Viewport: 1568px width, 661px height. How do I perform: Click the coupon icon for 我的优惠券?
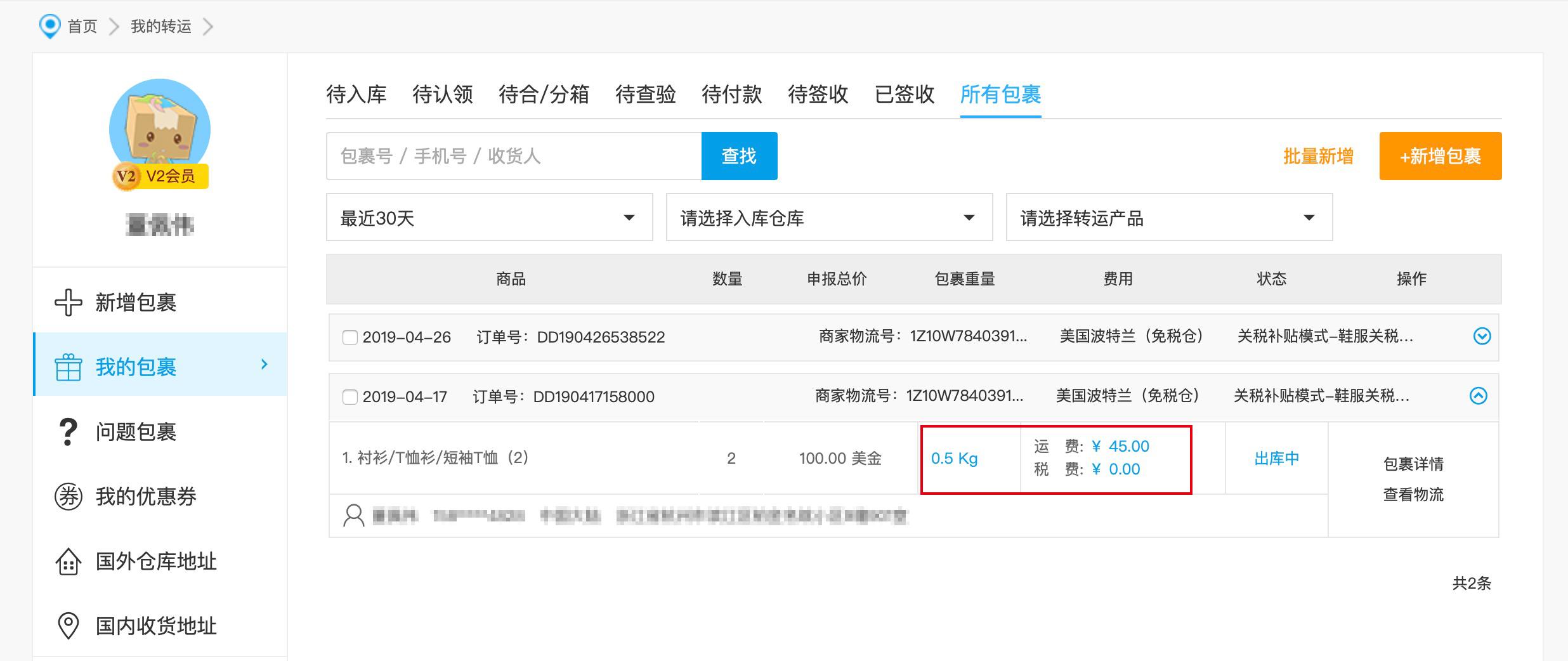[68, 497]
